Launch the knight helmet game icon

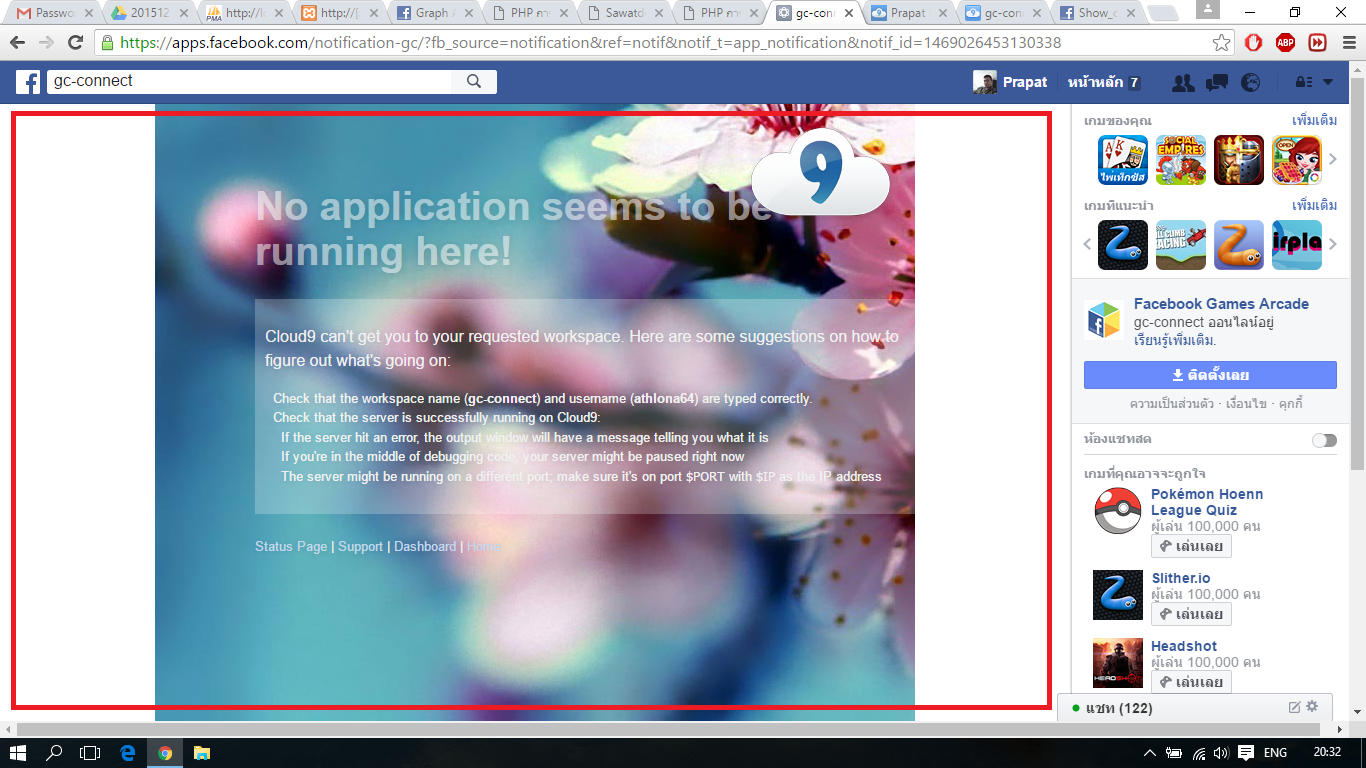click(x=1239, y=160)
